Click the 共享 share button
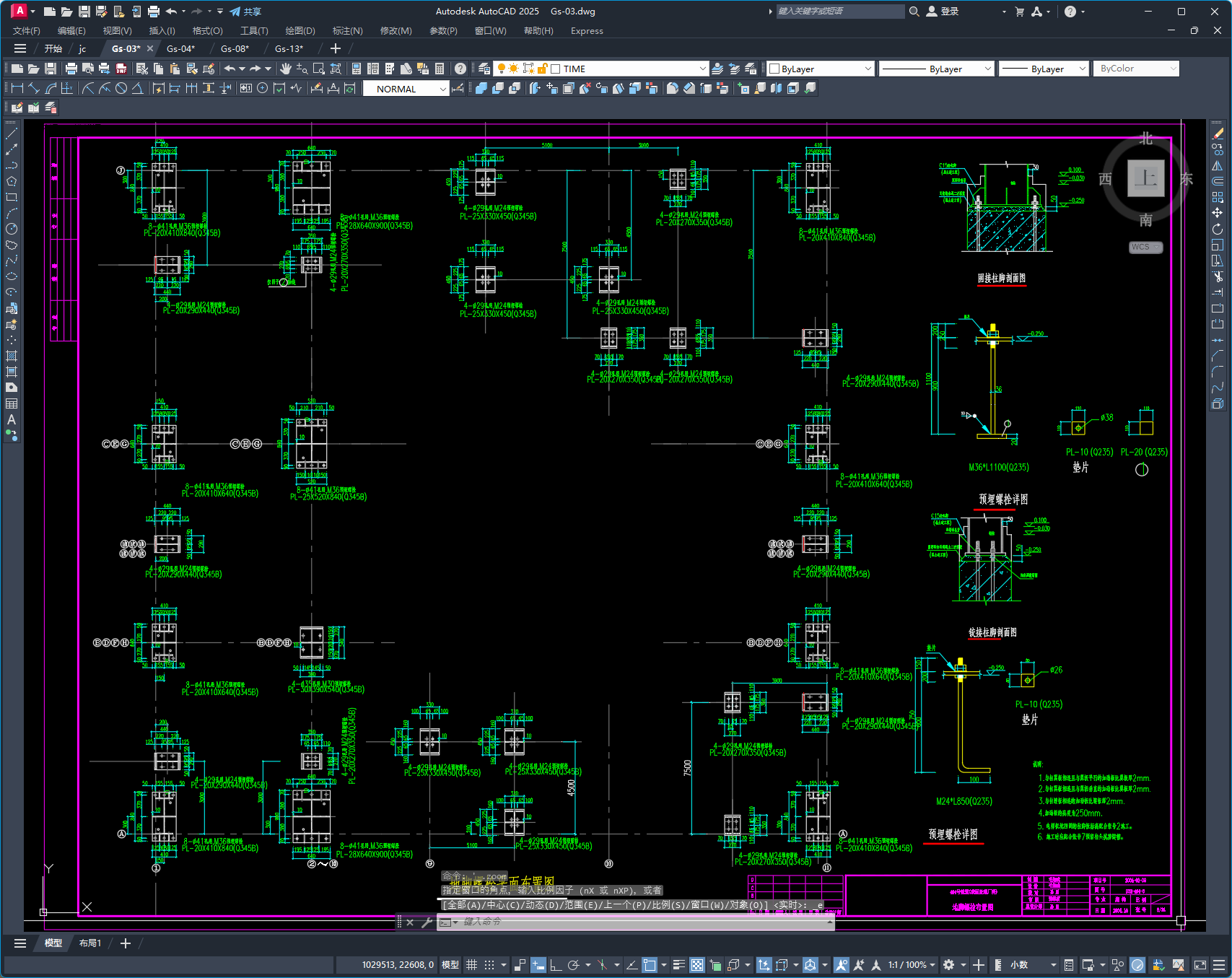The height and width of the screenshot is (978, 1232). [245, 12]
